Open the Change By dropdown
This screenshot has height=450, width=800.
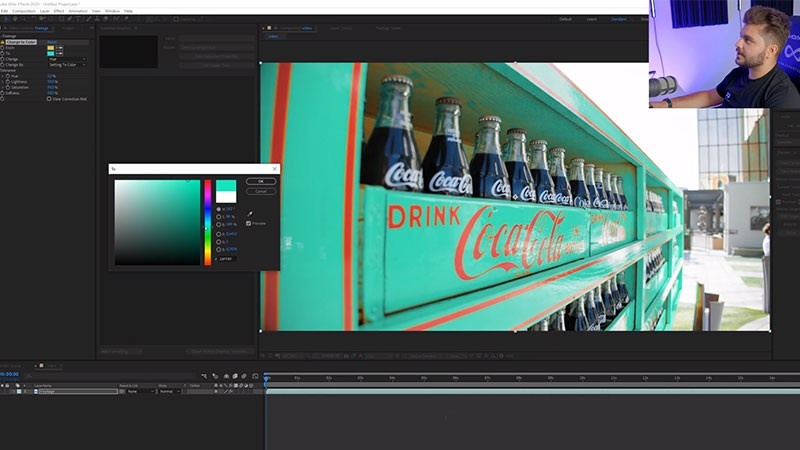click(66, 65)
